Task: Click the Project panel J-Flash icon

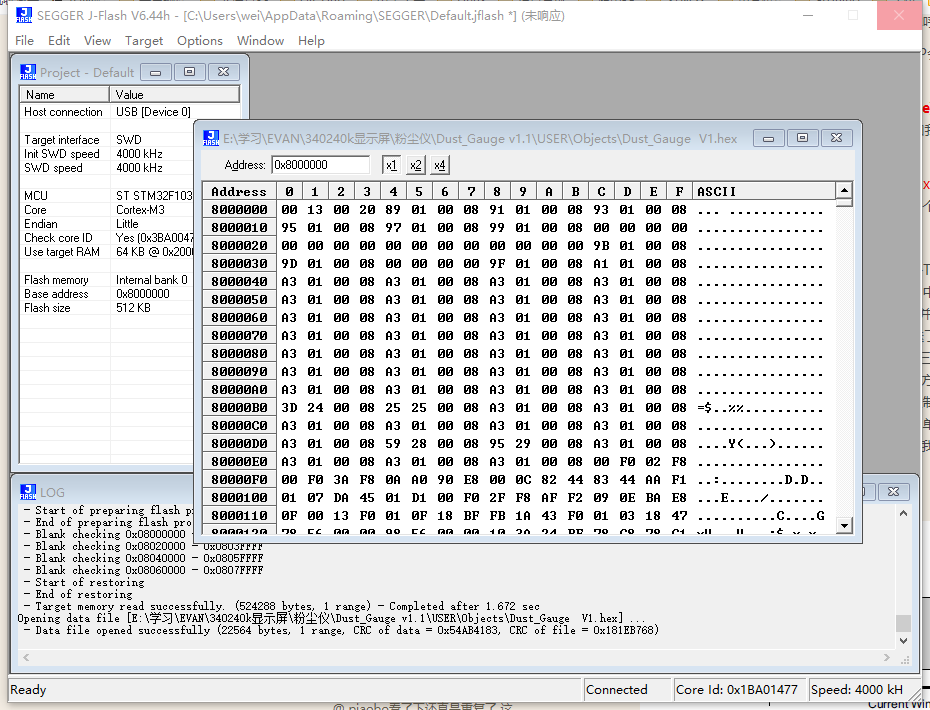Action: (x=28, y=72)
